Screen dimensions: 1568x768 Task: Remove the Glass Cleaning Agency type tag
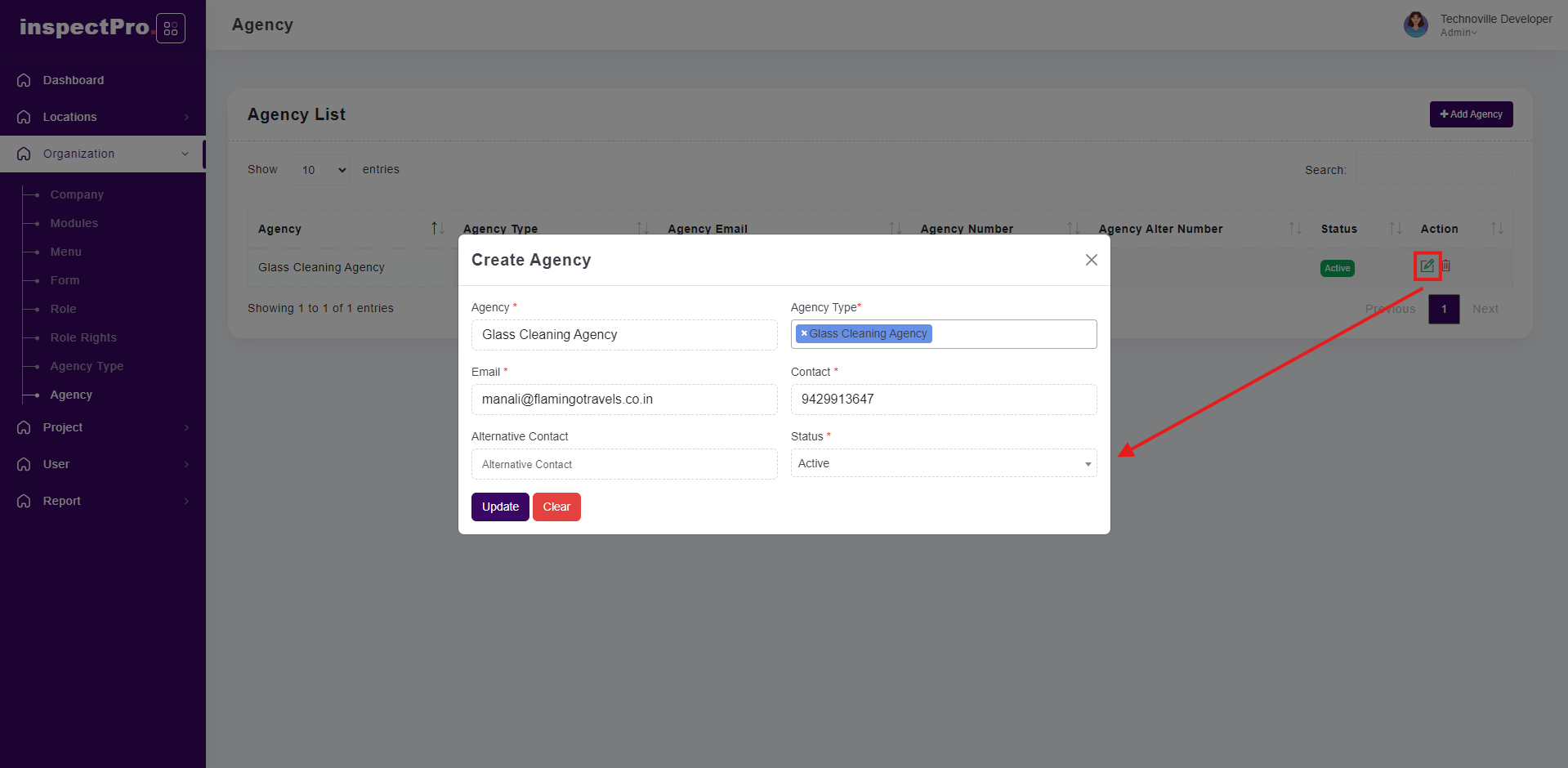[804, 333]
